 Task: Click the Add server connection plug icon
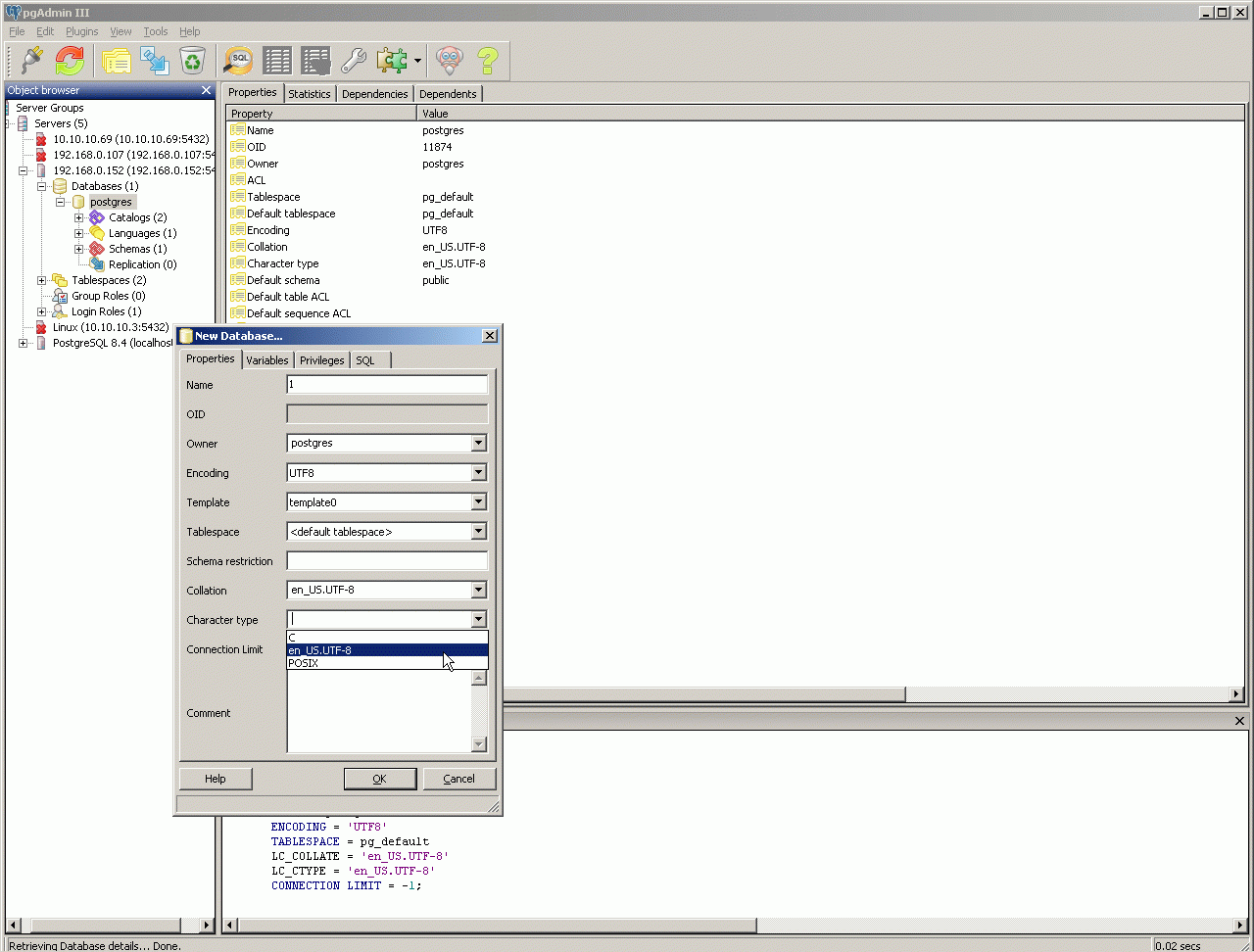click(x=32, y=61)
